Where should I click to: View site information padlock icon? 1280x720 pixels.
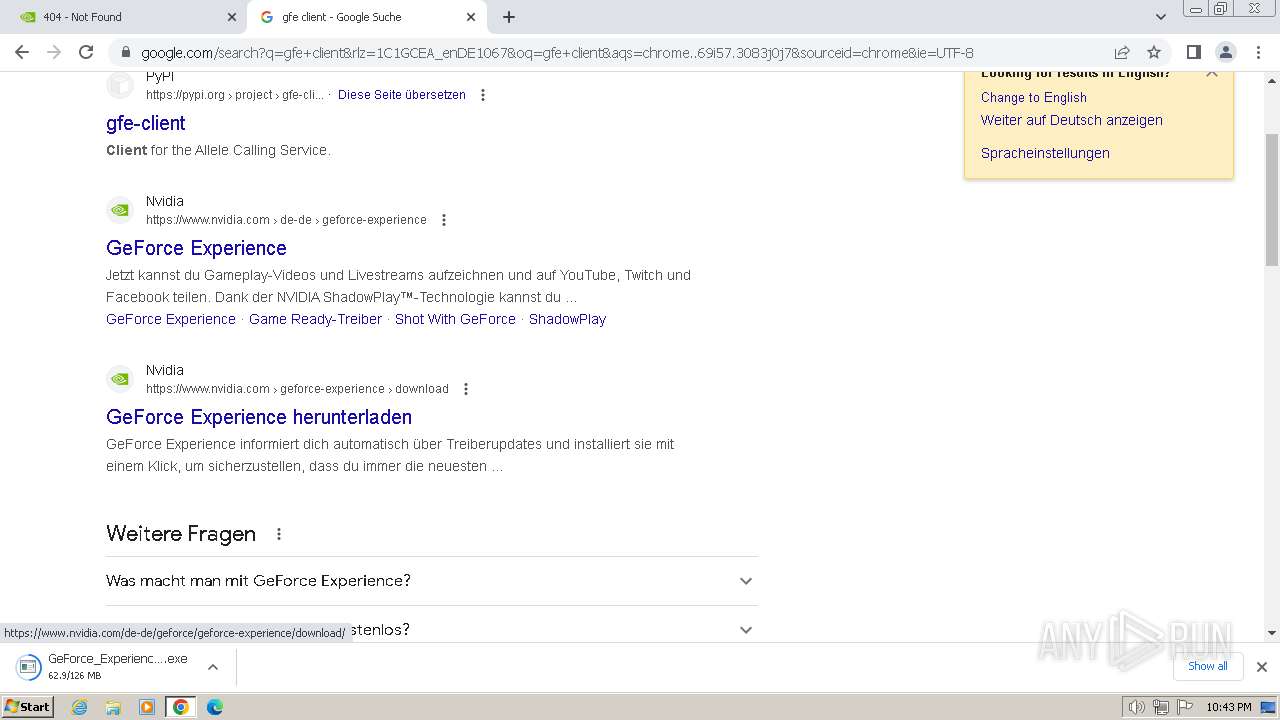(x=125, y=53)
